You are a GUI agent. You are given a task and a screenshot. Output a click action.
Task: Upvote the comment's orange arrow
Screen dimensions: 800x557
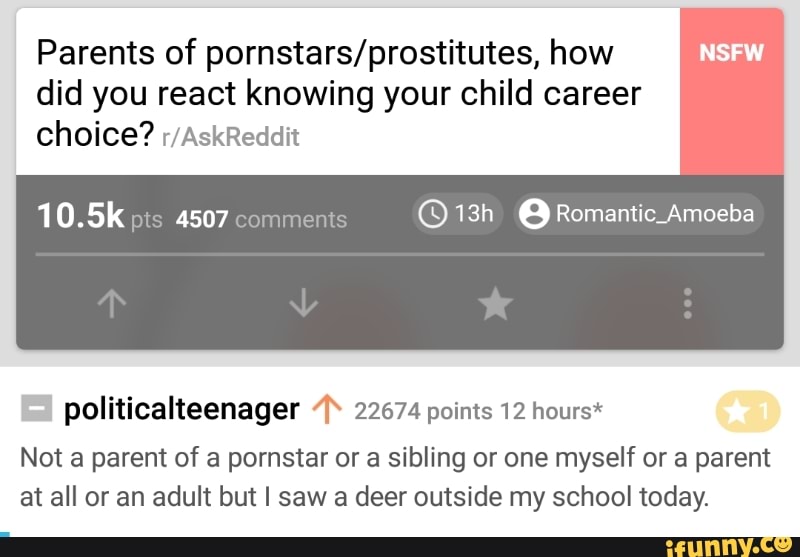tap(328, 410)
